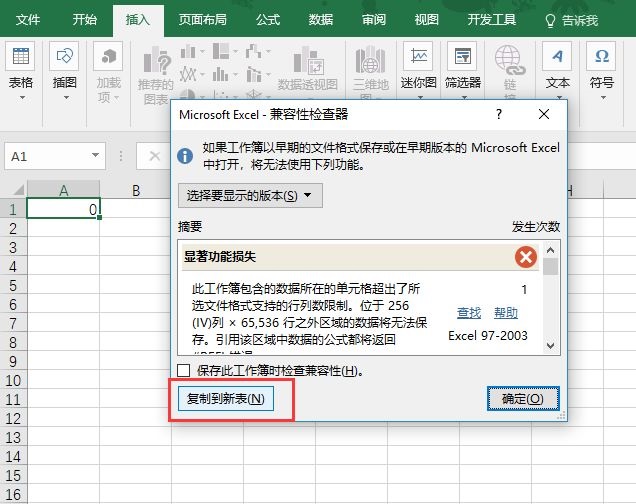Screen dimensions: 636x504
Task: Click the summary list scrollbar thumb
Action: pyautogui.click(x=550, y=267)
